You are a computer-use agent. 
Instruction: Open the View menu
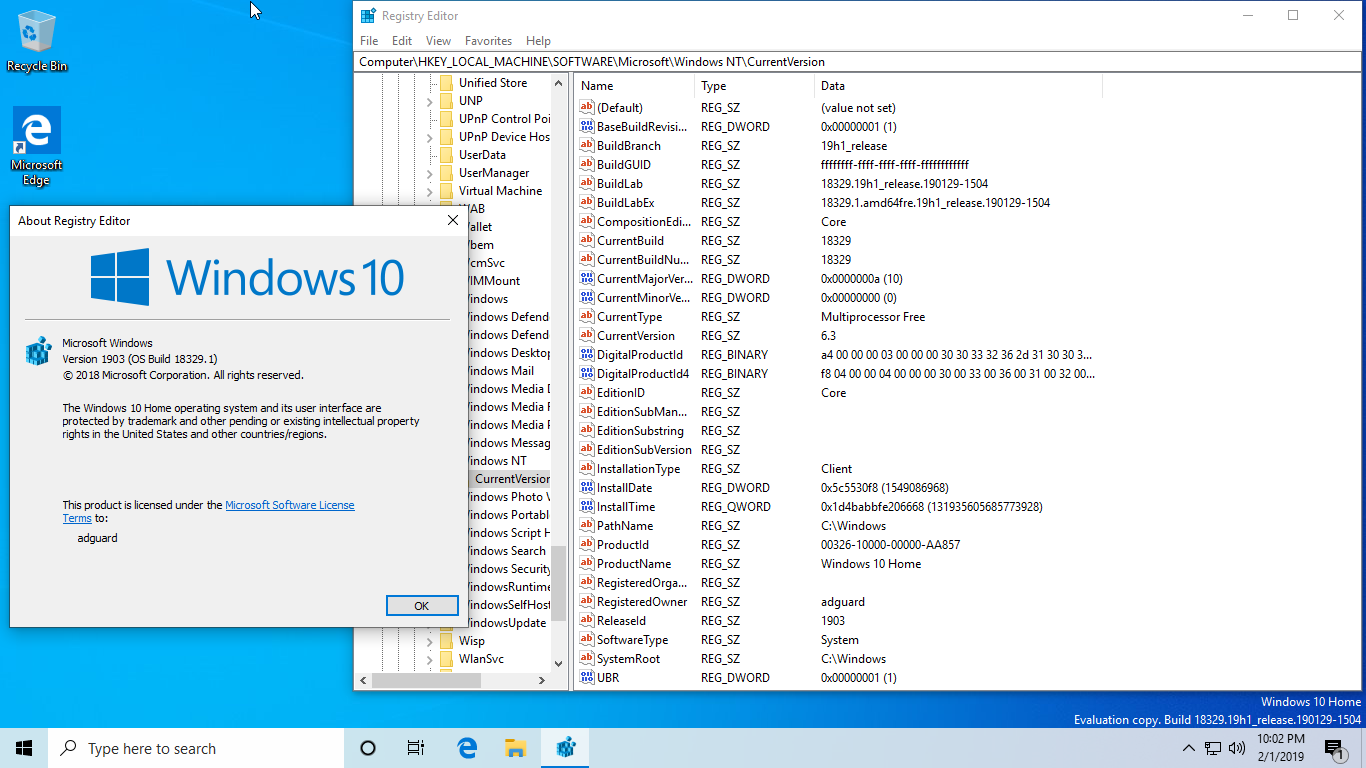(x=438, y=41)
